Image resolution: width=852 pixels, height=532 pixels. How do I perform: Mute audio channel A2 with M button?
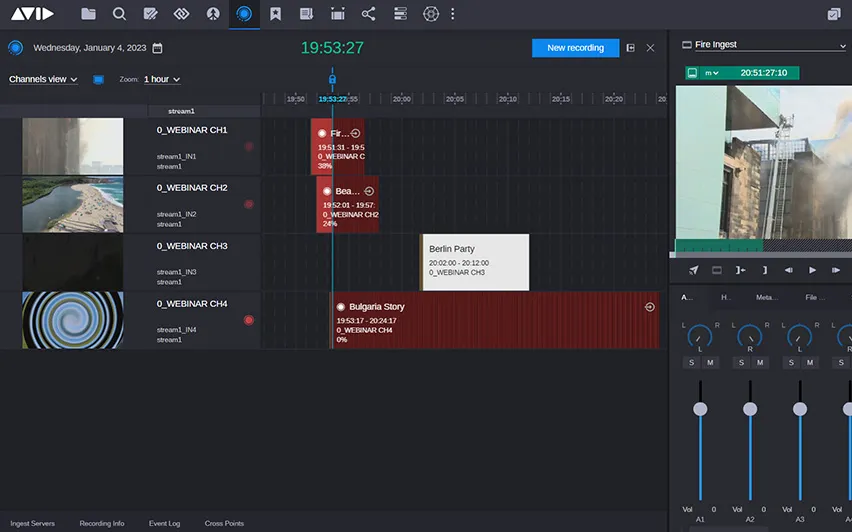[760, 362]
